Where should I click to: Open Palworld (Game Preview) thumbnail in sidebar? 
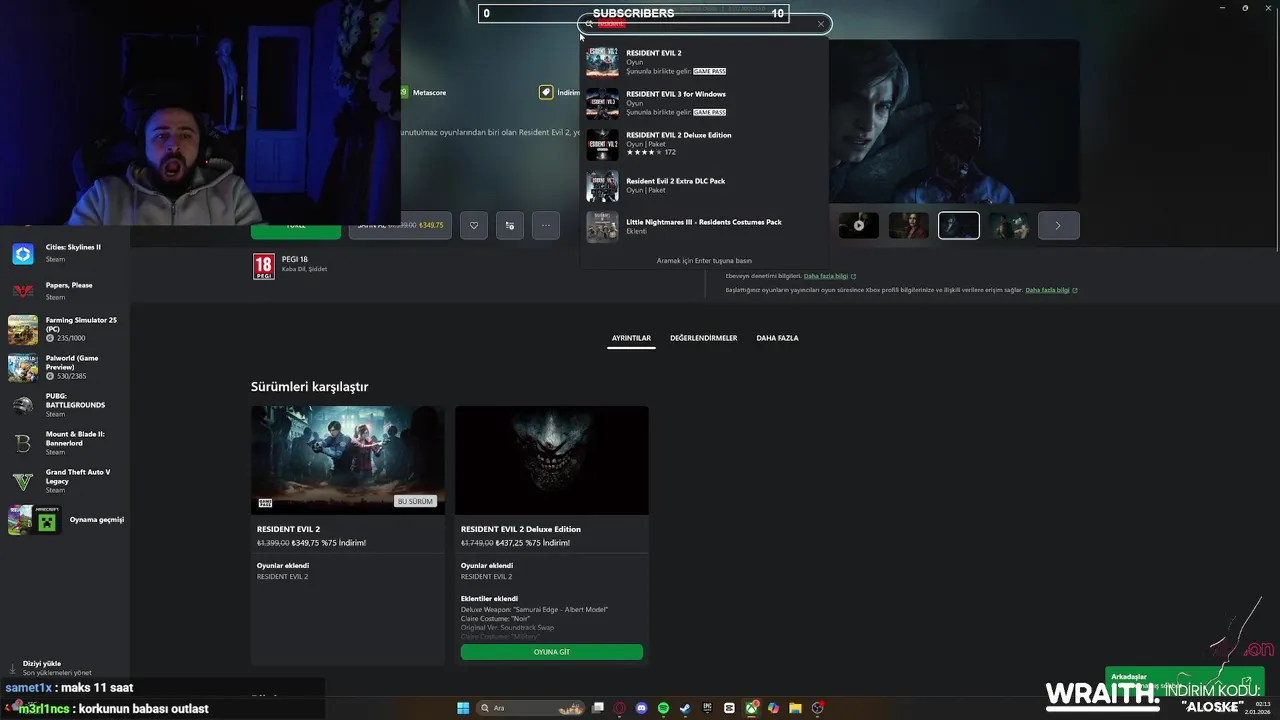coord(23,368)
